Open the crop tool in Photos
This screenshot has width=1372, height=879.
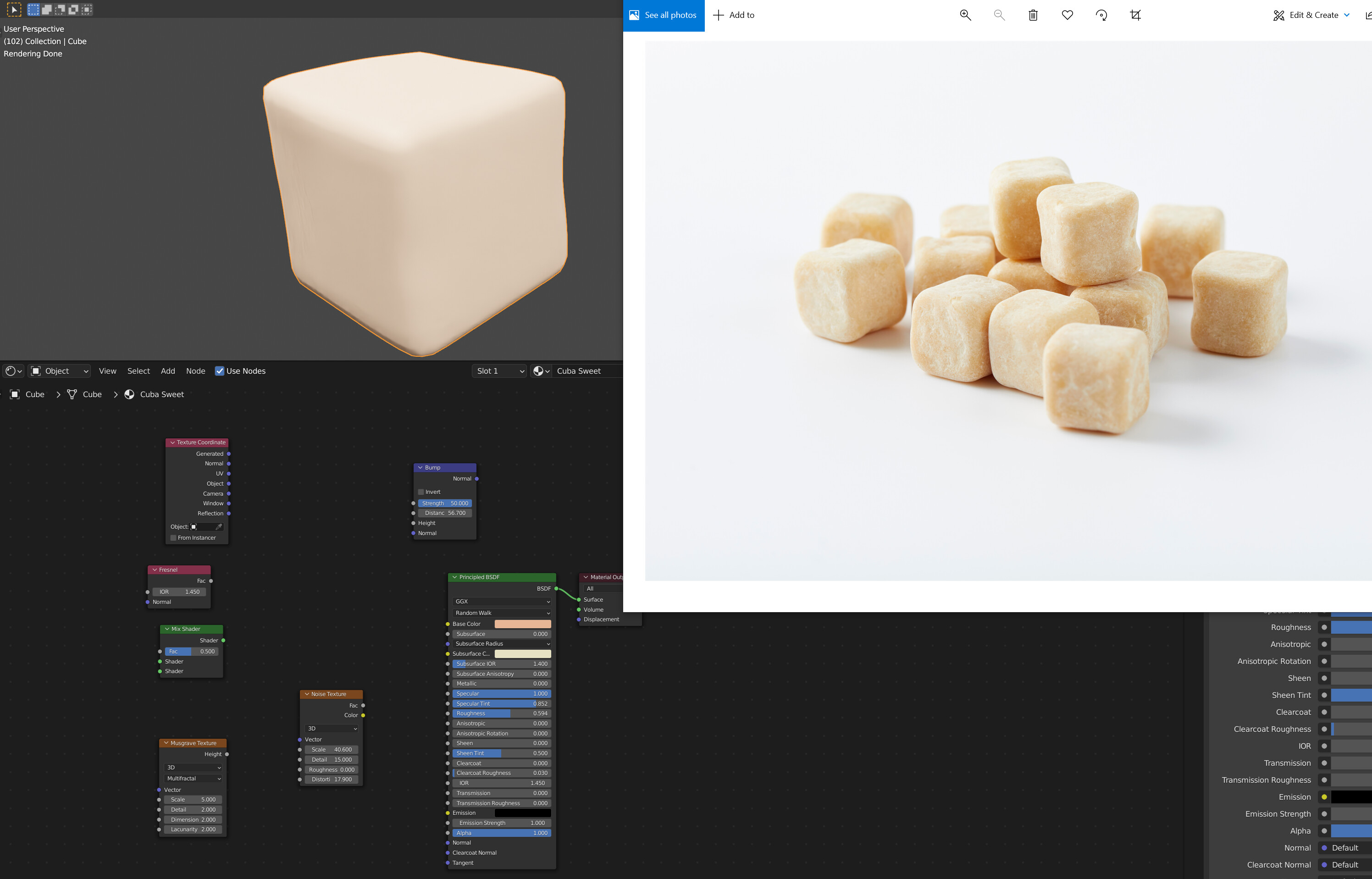pos(1135,16)
